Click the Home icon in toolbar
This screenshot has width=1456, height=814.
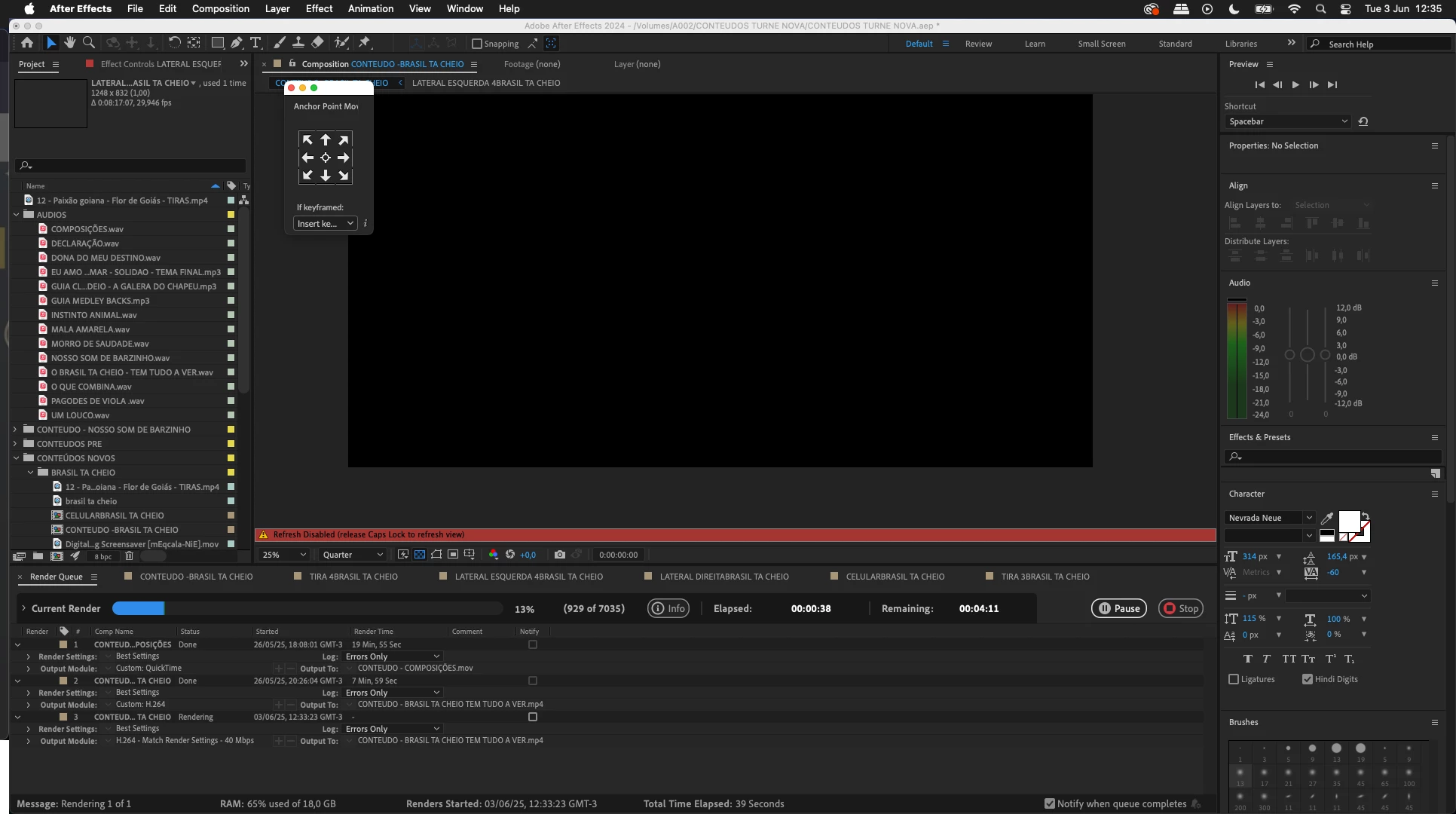pyautogui.click(x=27, y=43)
